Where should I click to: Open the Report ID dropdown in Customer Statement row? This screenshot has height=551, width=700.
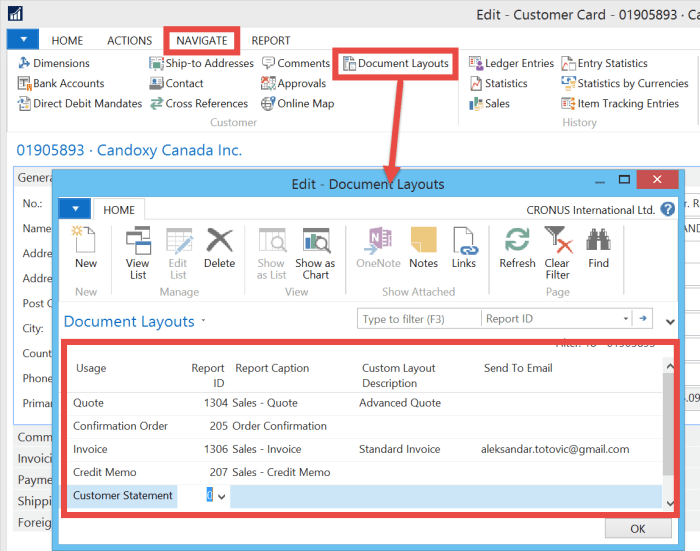point(221,496)
